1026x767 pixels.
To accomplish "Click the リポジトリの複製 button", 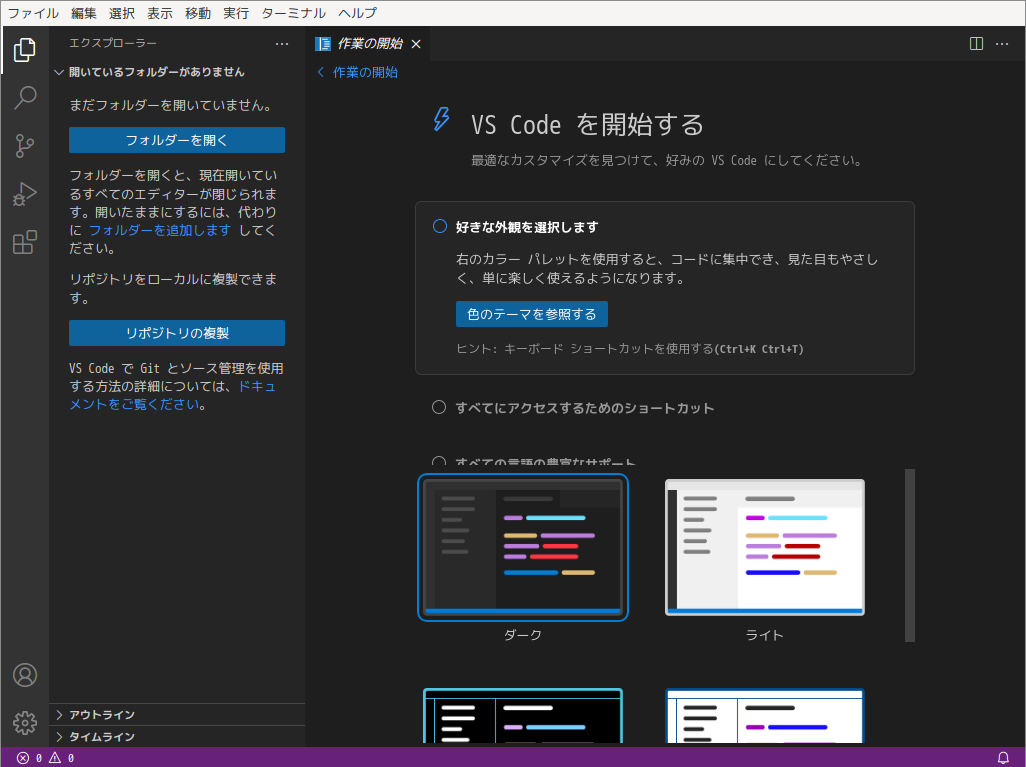I will click(x=177, y=333).
